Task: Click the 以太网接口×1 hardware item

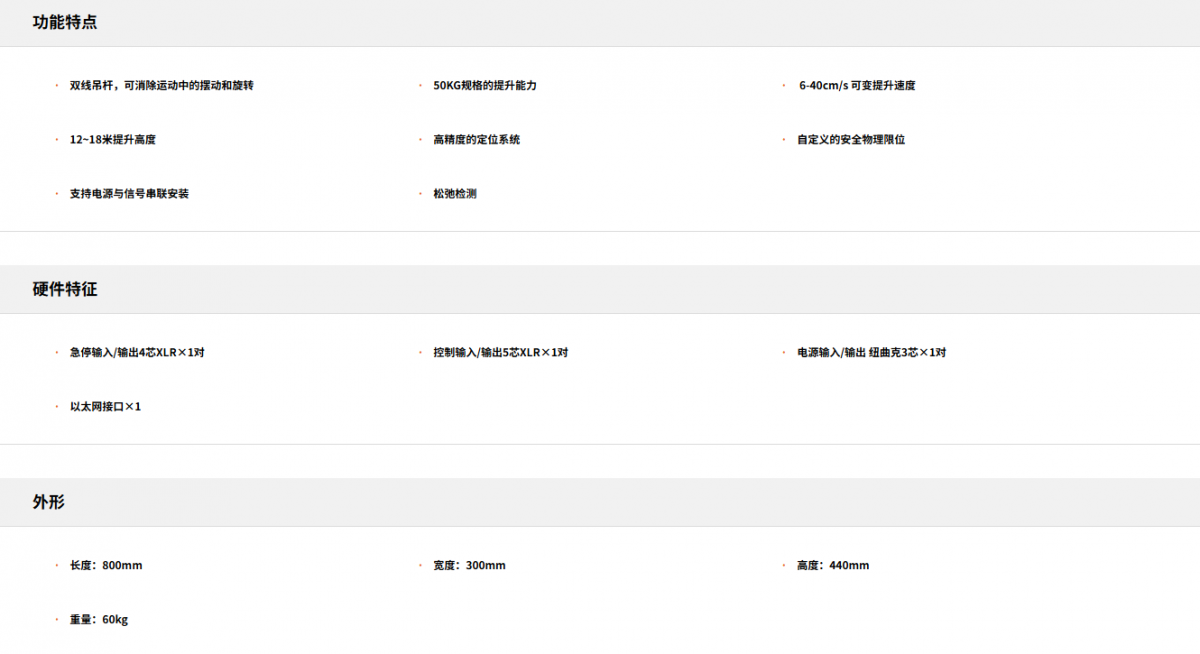Action: click(105, 407)
